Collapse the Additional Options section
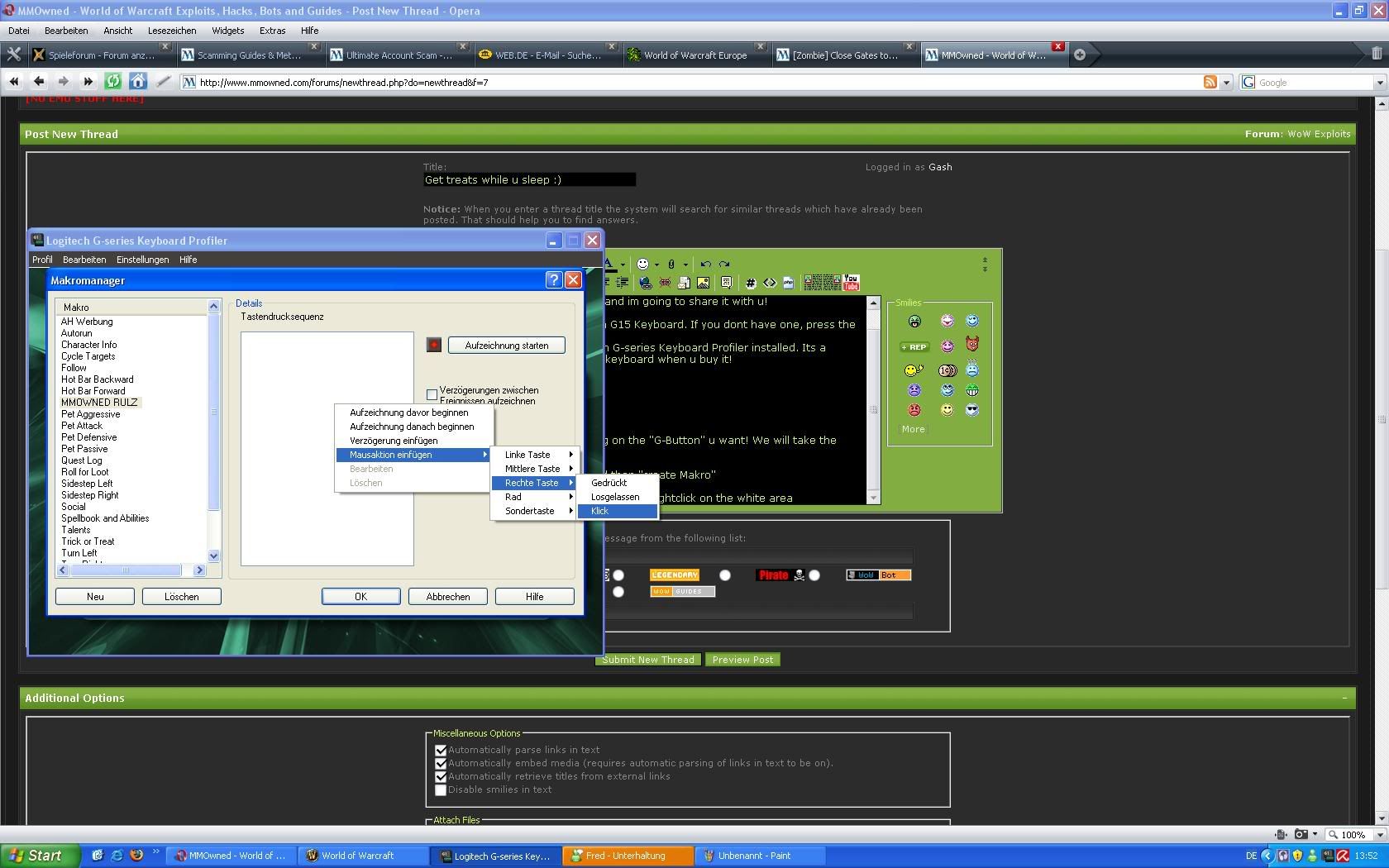 pos(1344,698)
